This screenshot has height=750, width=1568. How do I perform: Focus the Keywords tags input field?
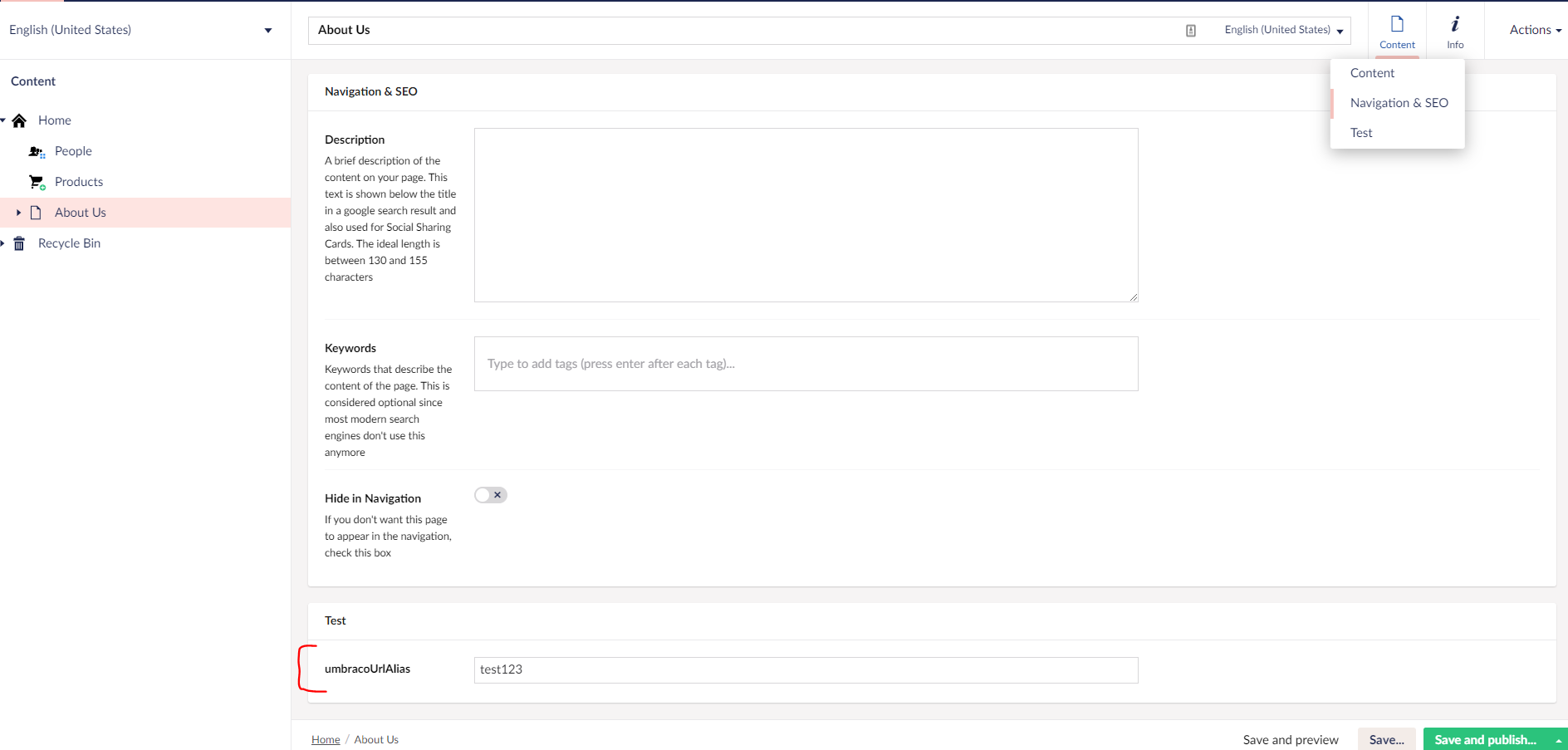(x=805, y=363)
